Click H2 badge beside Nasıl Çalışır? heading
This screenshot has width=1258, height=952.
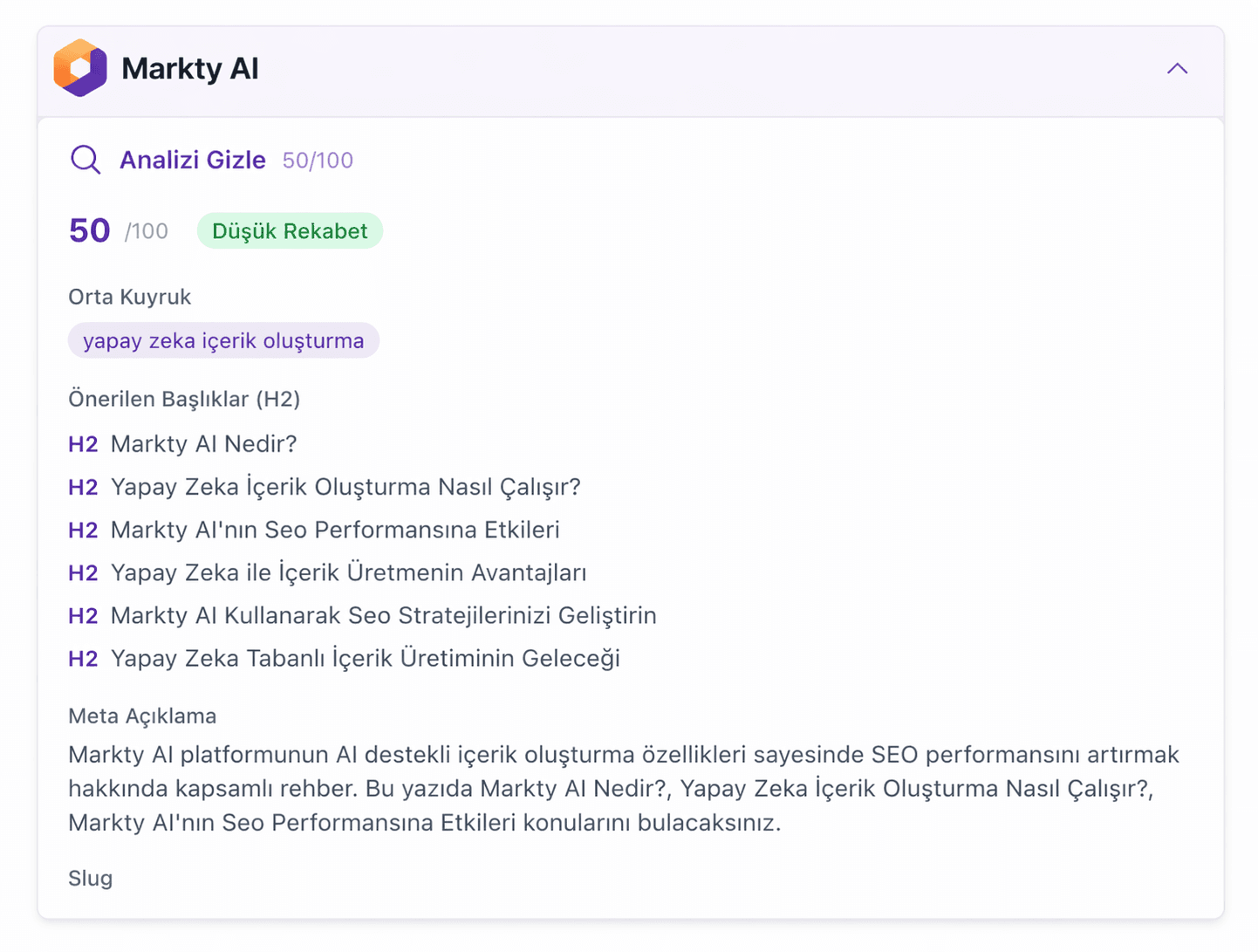(x=83, y=487)
